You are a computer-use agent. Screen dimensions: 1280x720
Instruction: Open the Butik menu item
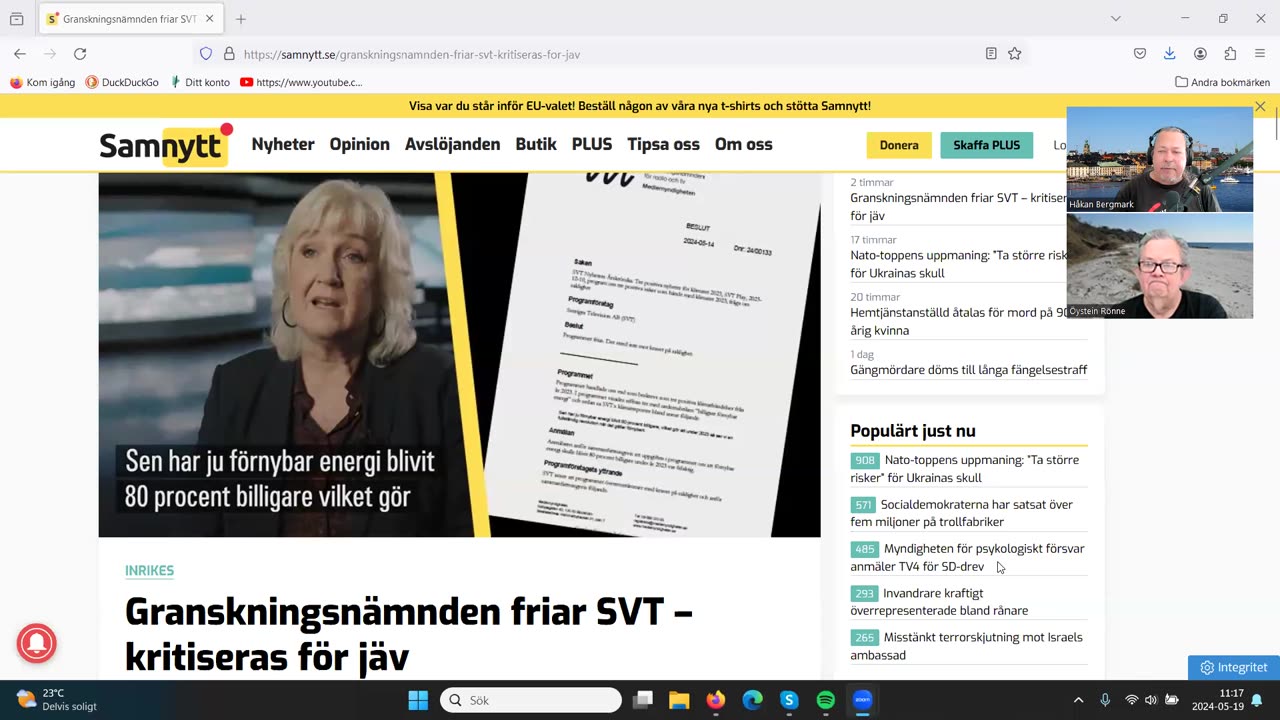(536, 144)
